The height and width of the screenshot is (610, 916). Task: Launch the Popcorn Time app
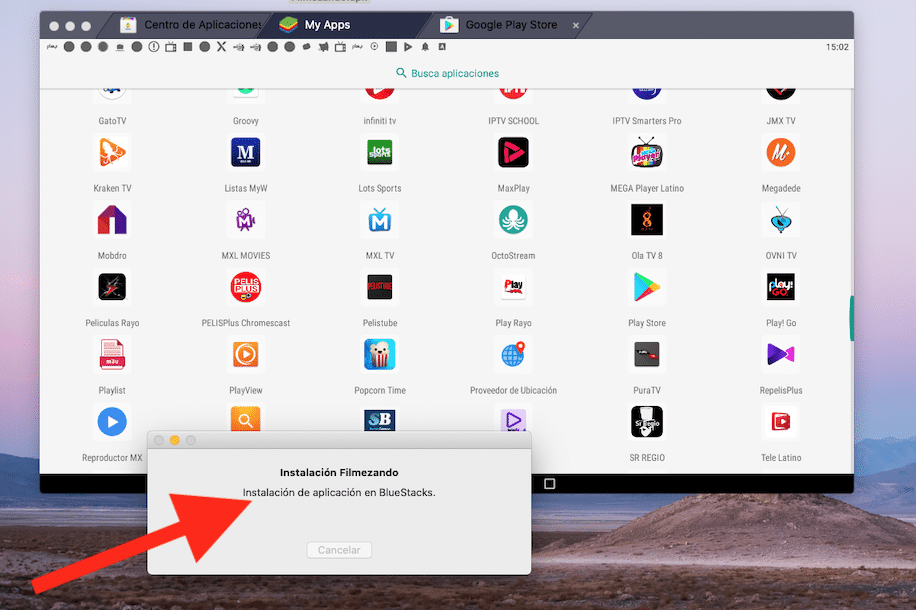[x=379, y=355]
